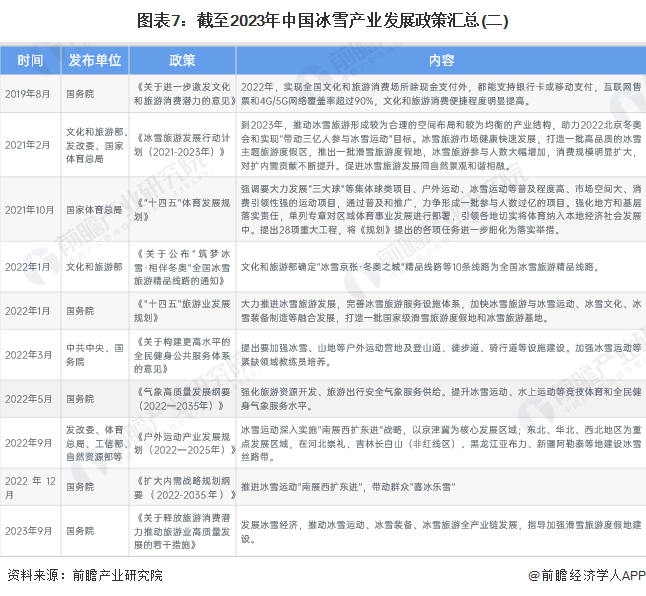Click the 时间 column header
This screenshot has width=646, height=596.
[x=30, y=61]
